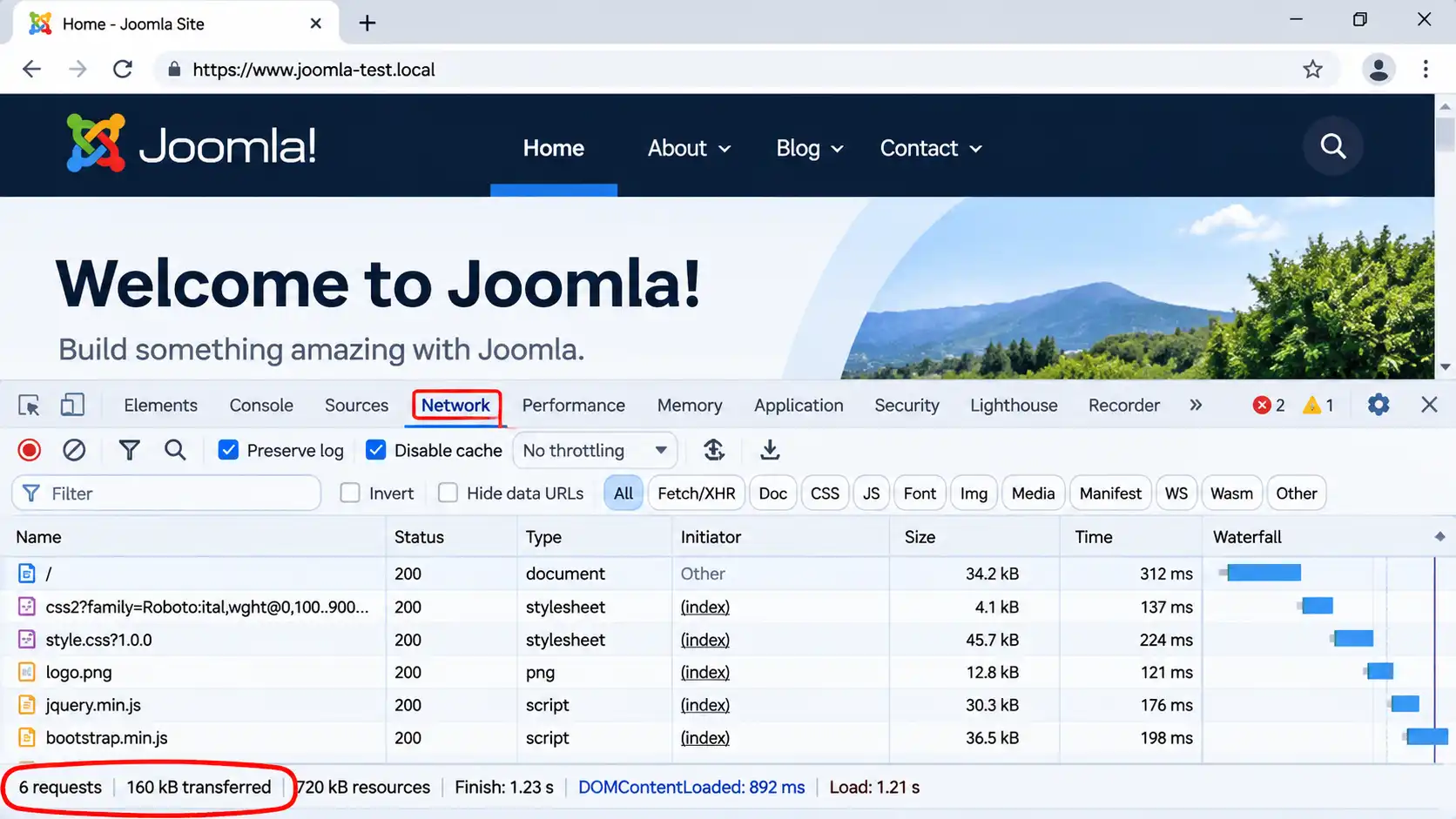Clear the network log

pyautogui.click(x=74, y=450)
